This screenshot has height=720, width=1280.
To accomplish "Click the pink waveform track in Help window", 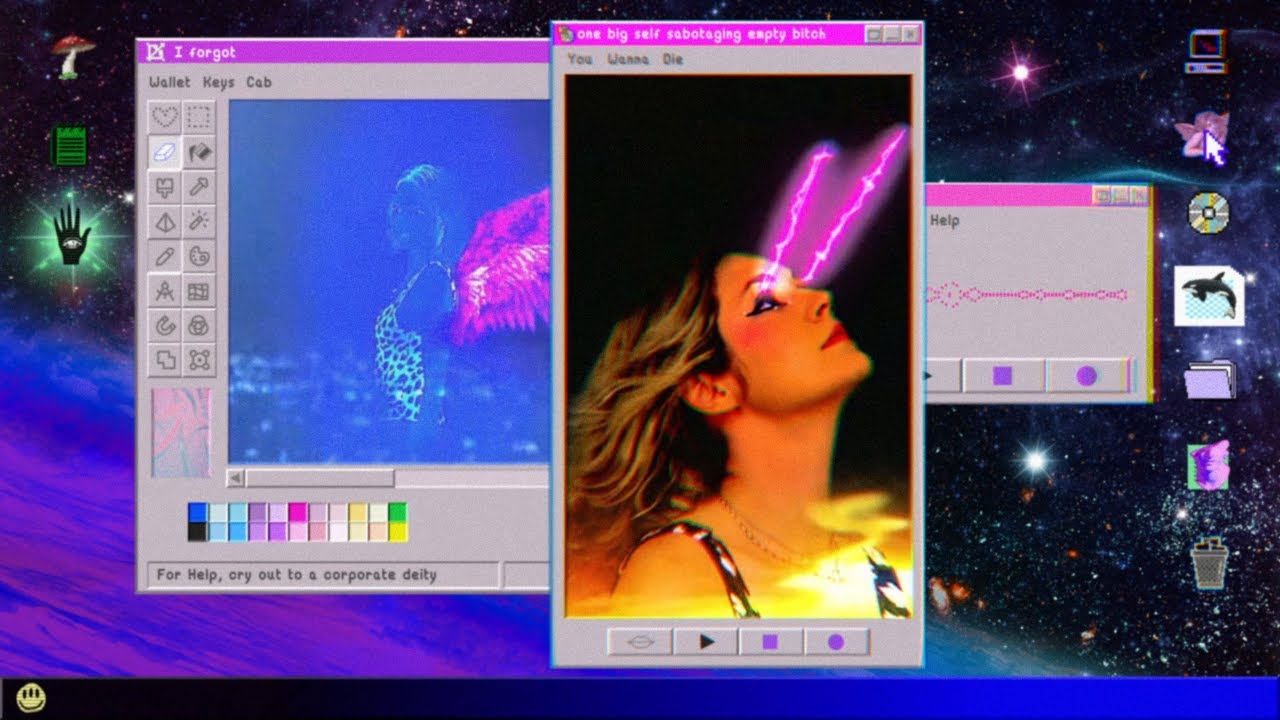I will pyautogui.click(x=1027, y=295).
